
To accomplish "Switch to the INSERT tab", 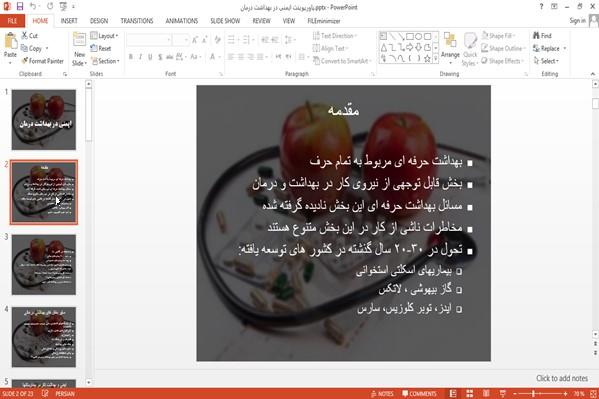I will coord(69,21).
